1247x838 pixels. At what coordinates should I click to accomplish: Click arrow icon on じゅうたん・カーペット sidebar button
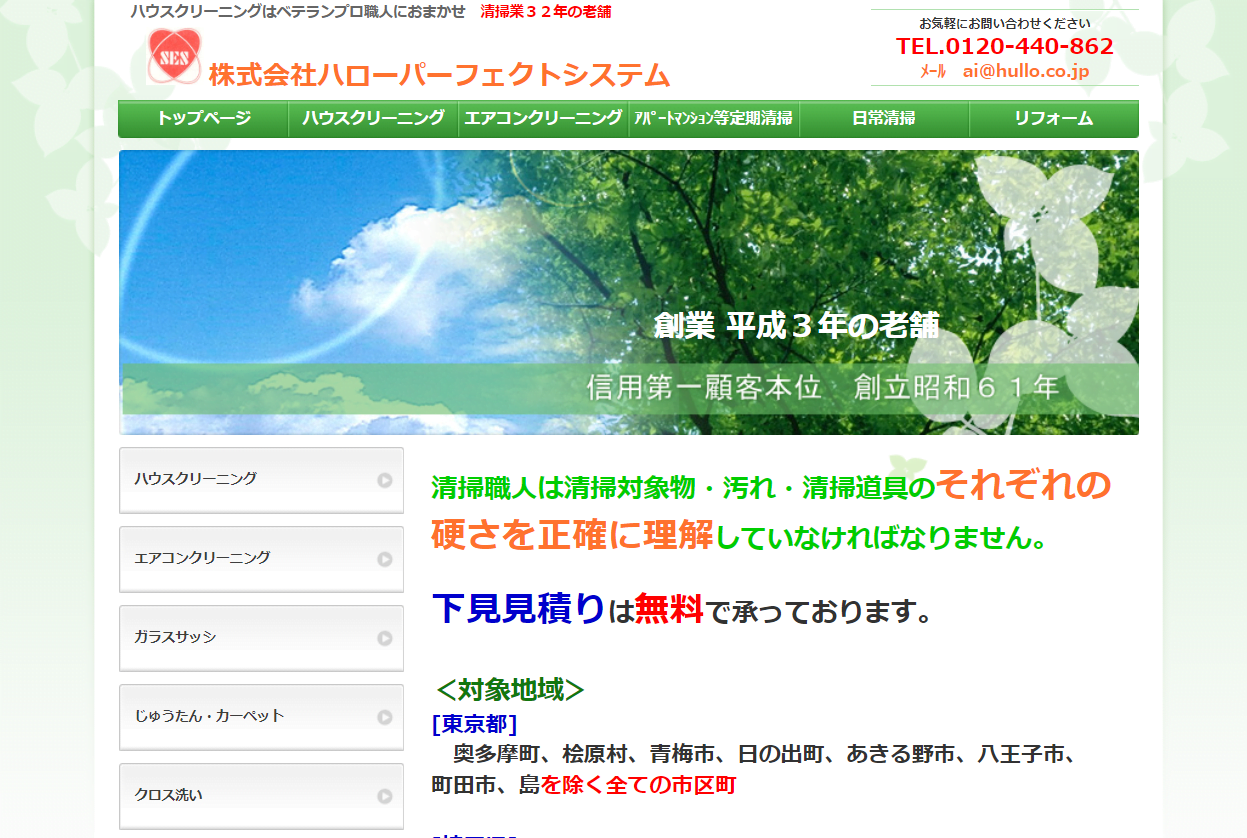(x=384, y=717)
